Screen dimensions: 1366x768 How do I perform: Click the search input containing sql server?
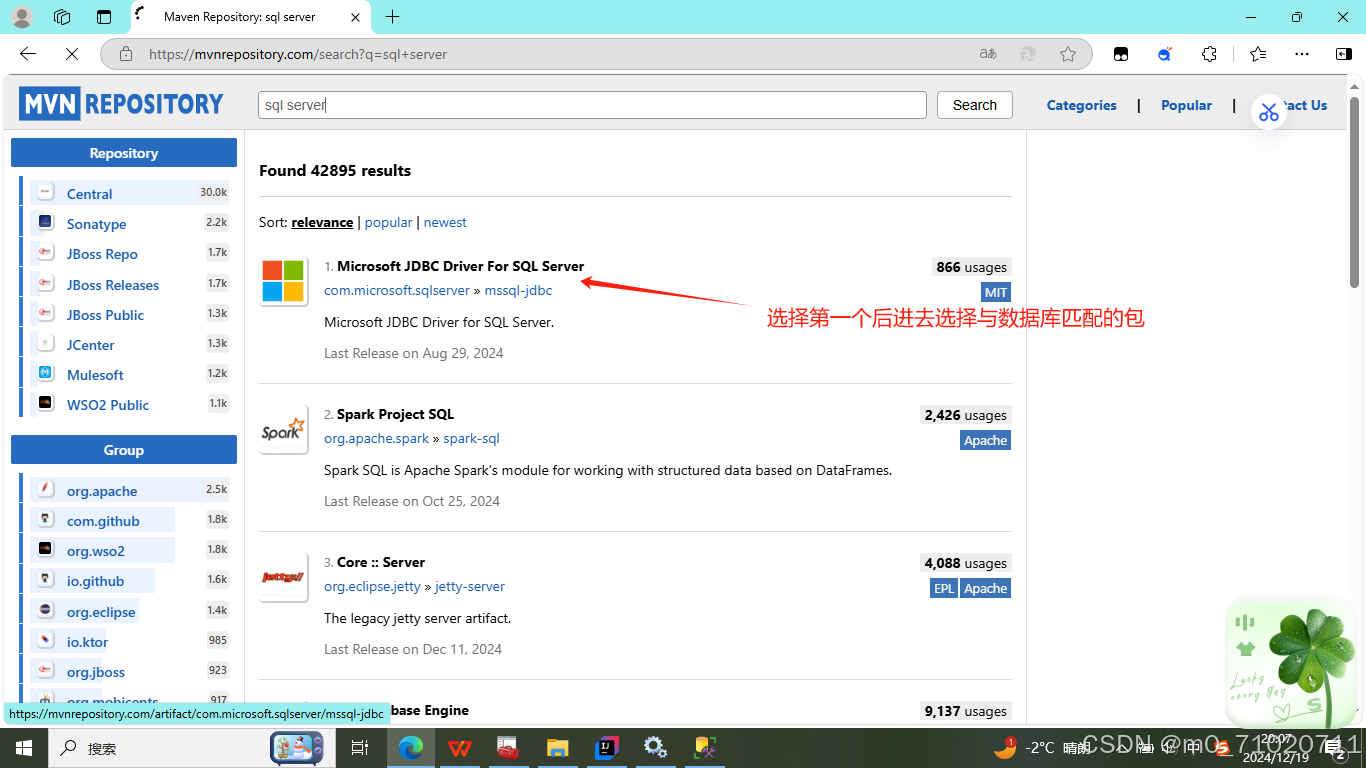point(592,105)
